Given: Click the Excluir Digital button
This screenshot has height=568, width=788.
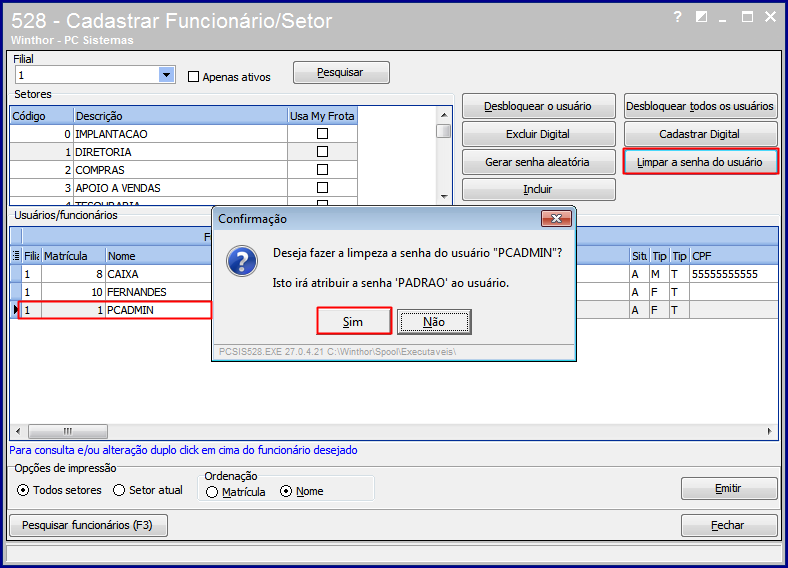Looking at the screenshot, I should pos(539,134).
